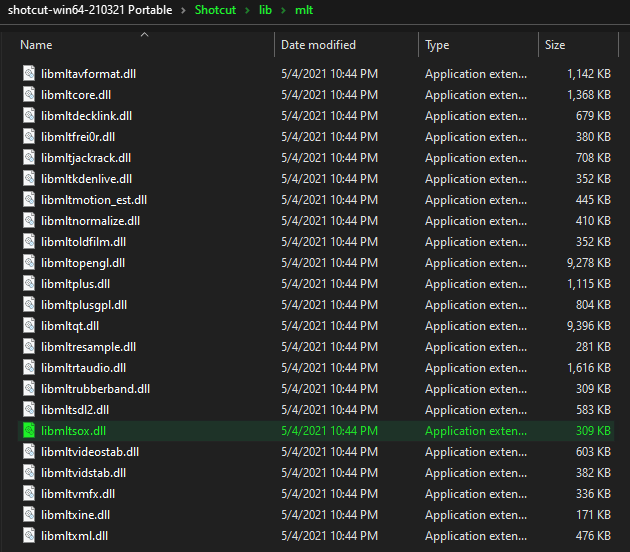The height and width of the screenshot is (552, 630).
Task: Select the file name libmltoldfilm.dll
Action: pyautogui.click(x=84, y=242)
